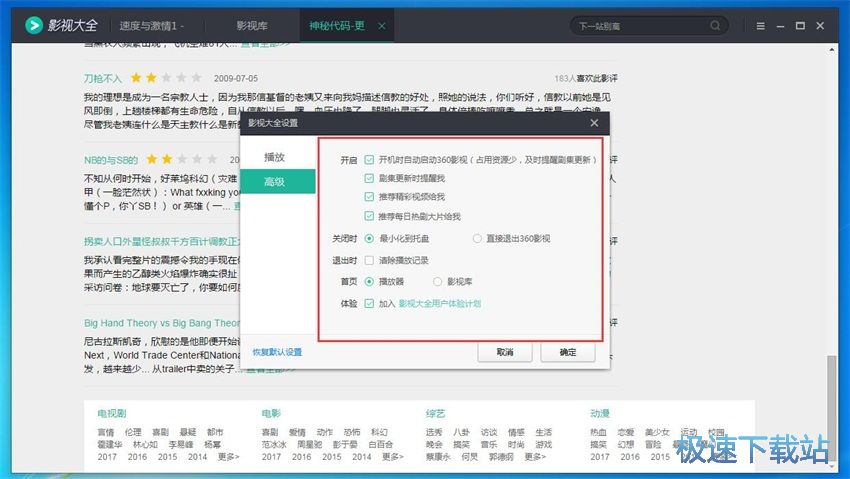Image resolution: width=850 pixels, height=479 pixels.
Task: Close the 神秘代码 tab with its X
Action: pos(382,25)
